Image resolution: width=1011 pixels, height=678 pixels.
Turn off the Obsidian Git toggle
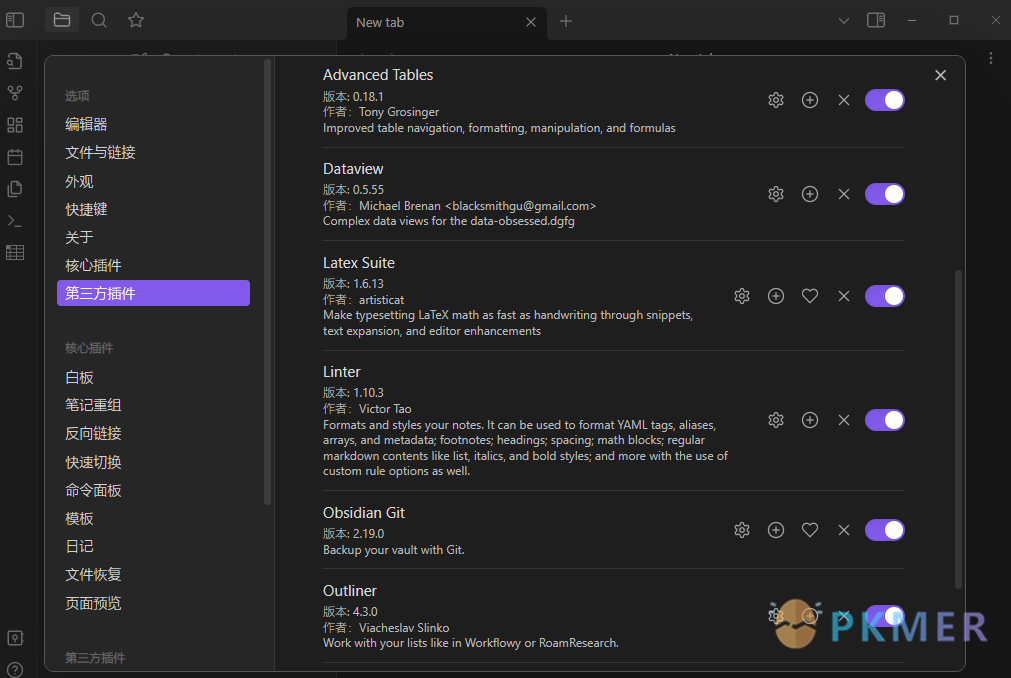point(885,530)
